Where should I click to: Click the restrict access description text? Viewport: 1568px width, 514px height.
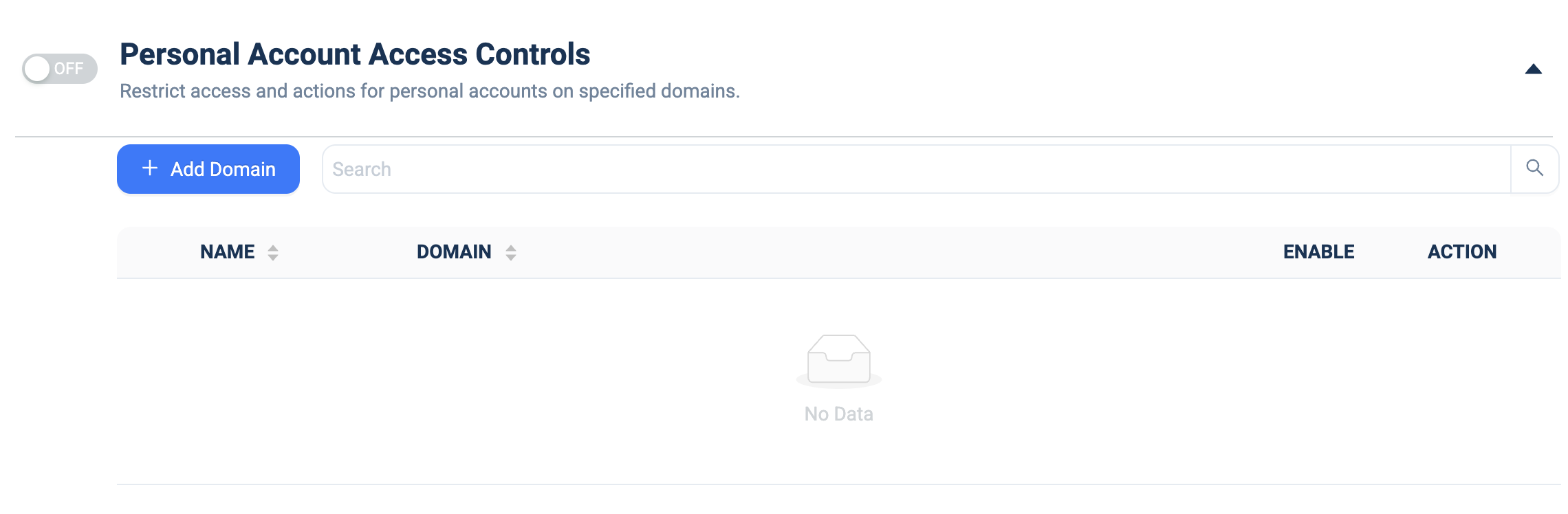coord(430,91)
